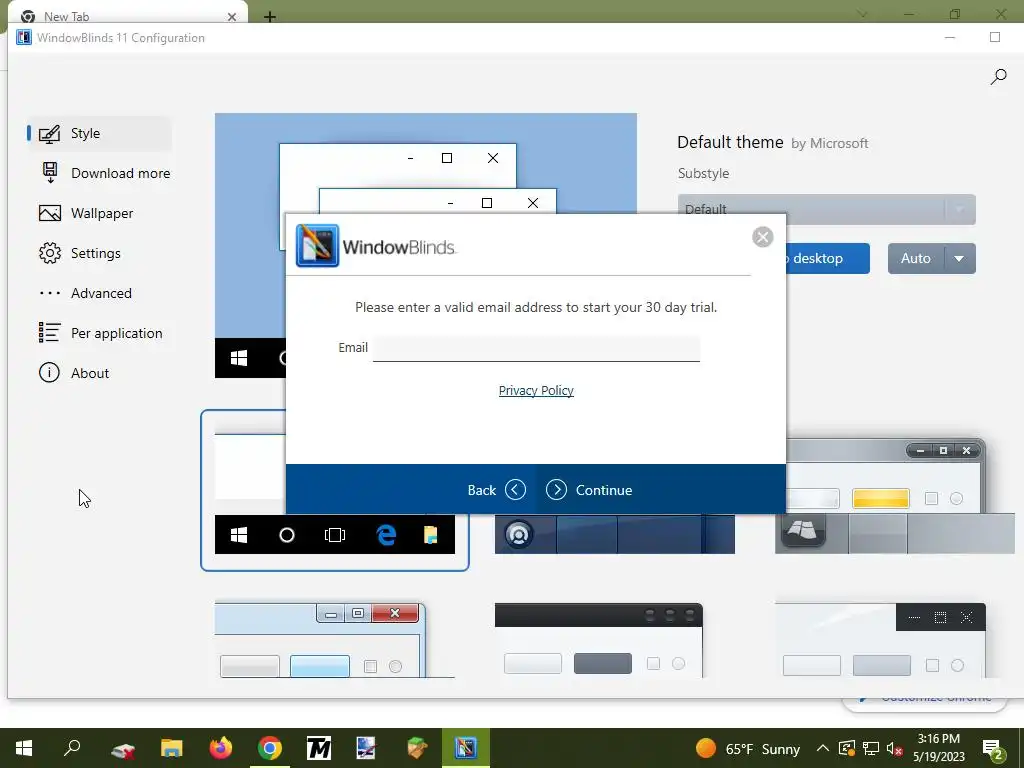Click the apply to desktop button
This screenshot has width=1024, height=768.
pos(827,259)
